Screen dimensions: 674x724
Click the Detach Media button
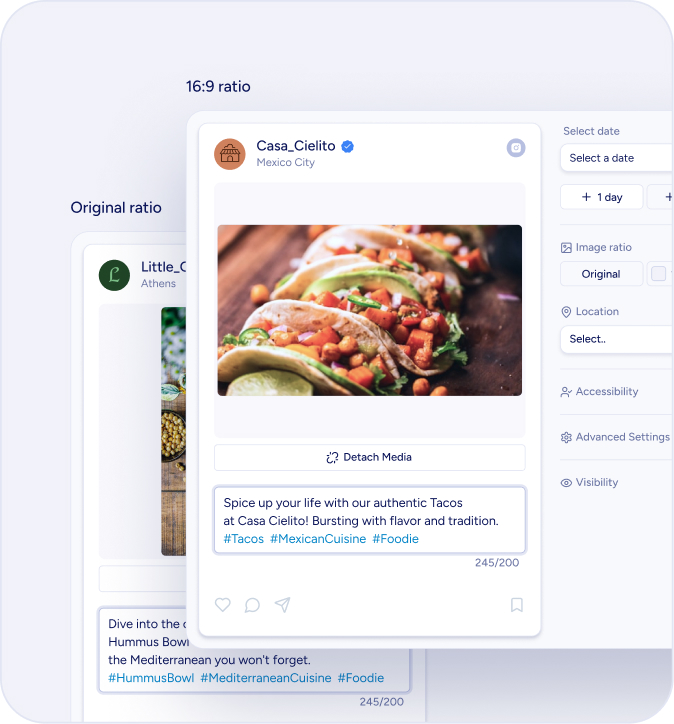(369, 457)
